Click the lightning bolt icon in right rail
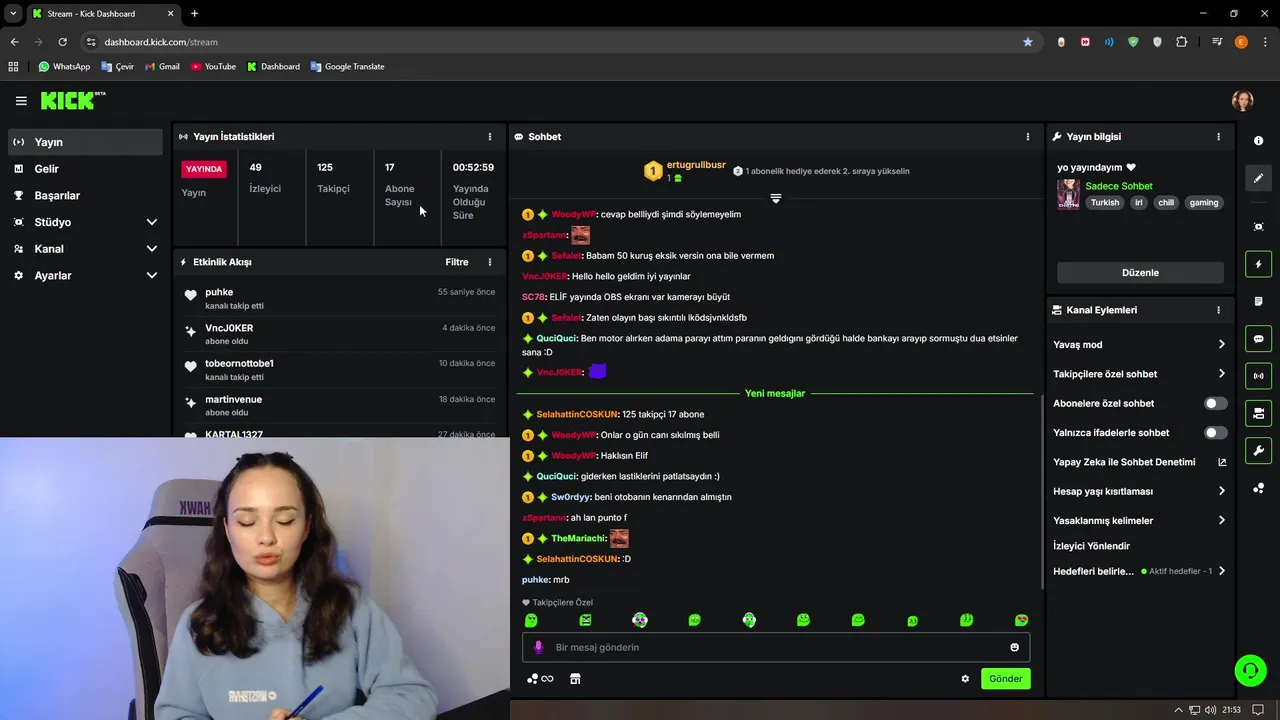Image resolution: width=1280 pixels, height=720 pixels. coord(1259,264)
